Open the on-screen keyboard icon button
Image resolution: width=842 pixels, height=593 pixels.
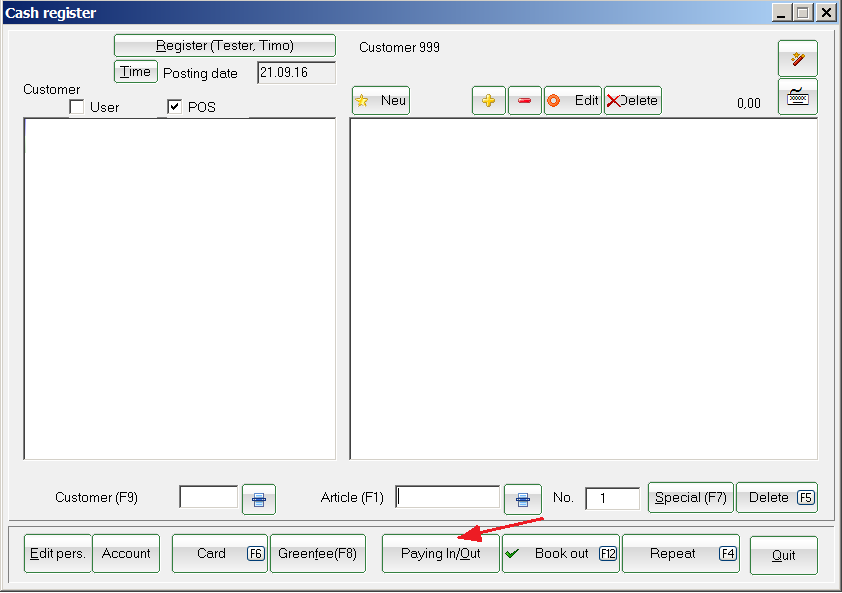797,97
